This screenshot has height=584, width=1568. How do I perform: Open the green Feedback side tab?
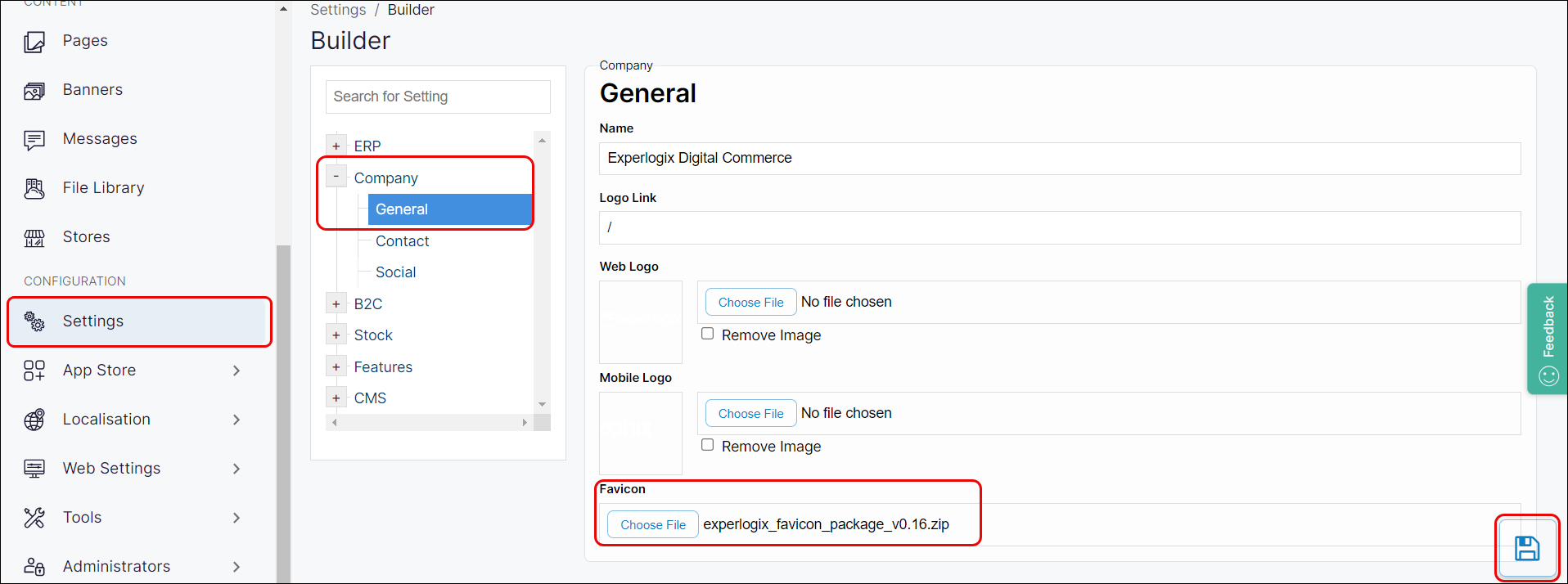click(1548, 339)
